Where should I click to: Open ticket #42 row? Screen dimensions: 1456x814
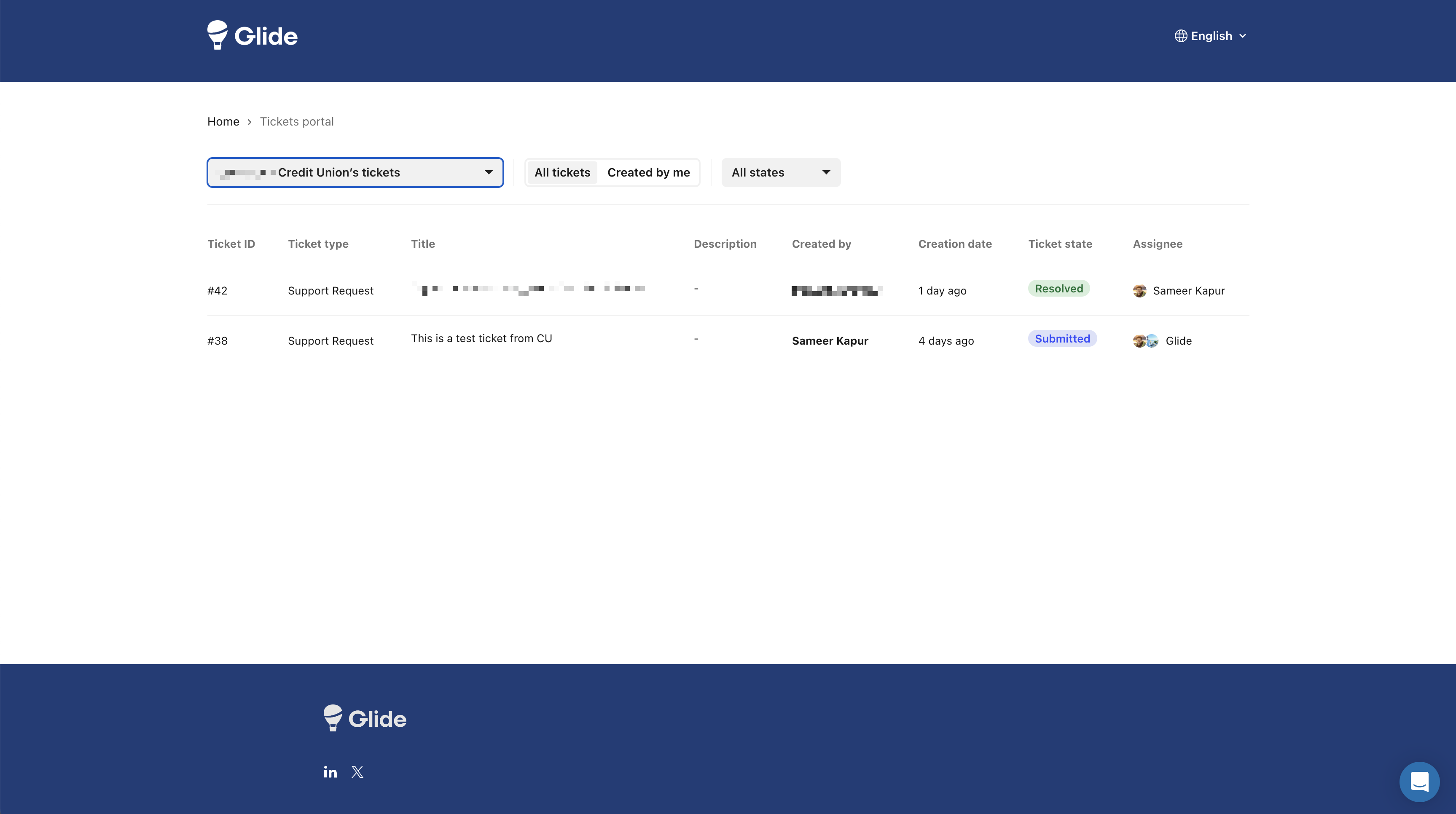(x=217, y=291)
